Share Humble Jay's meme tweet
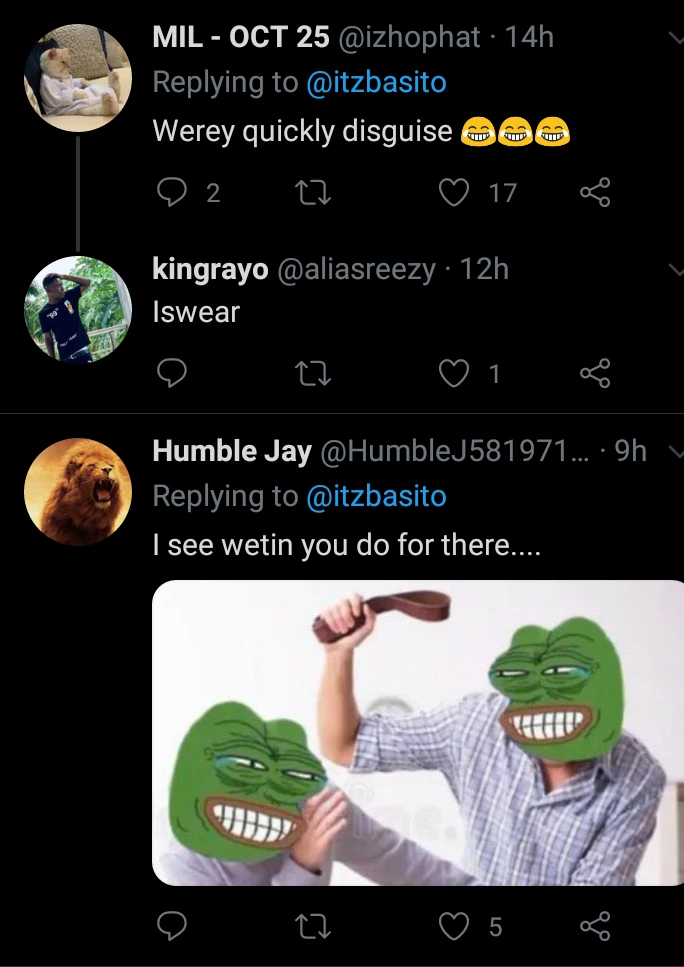Image resolution: width=684 pixels, height=967 pixels. (595, 926)
